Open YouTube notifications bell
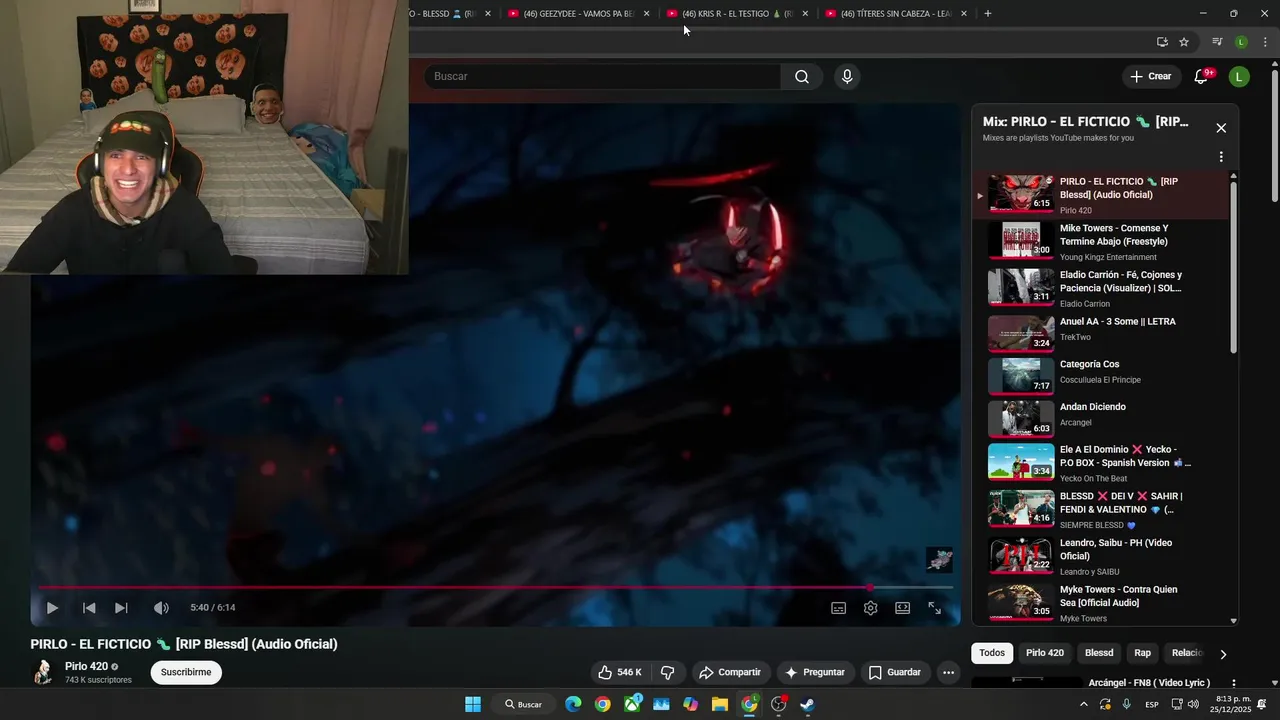The image size is (1280, 720). pos(1202,77)
